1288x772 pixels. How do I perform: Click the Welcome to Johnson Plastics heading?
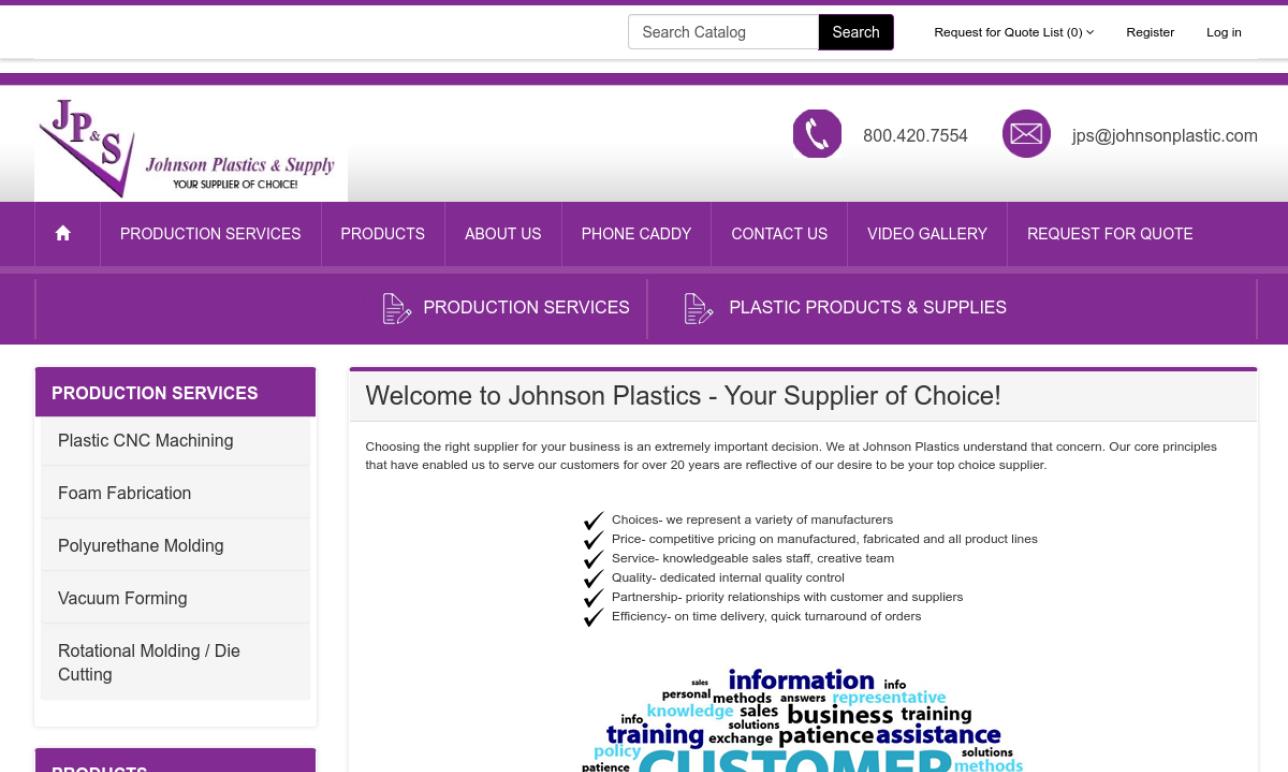coord(683,396)
